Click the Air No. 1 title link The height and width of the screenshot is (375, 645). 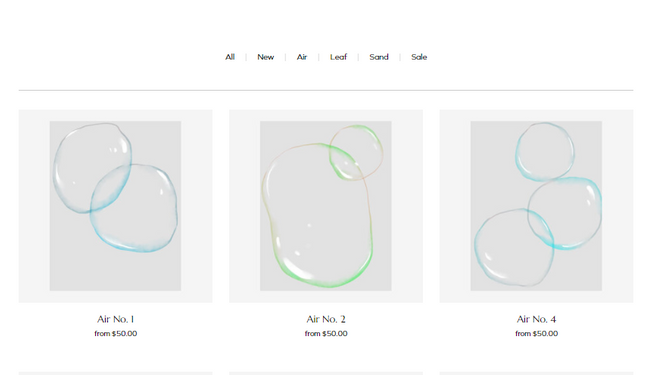click(116, 319)
